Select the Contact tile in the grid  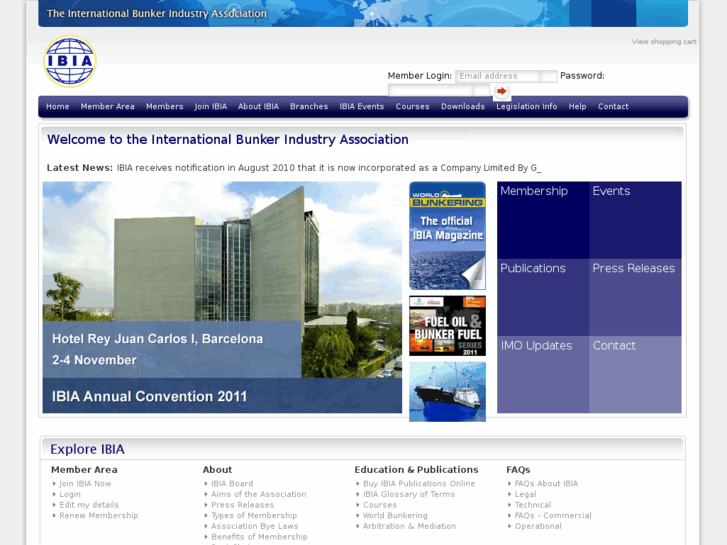[636, 374]
